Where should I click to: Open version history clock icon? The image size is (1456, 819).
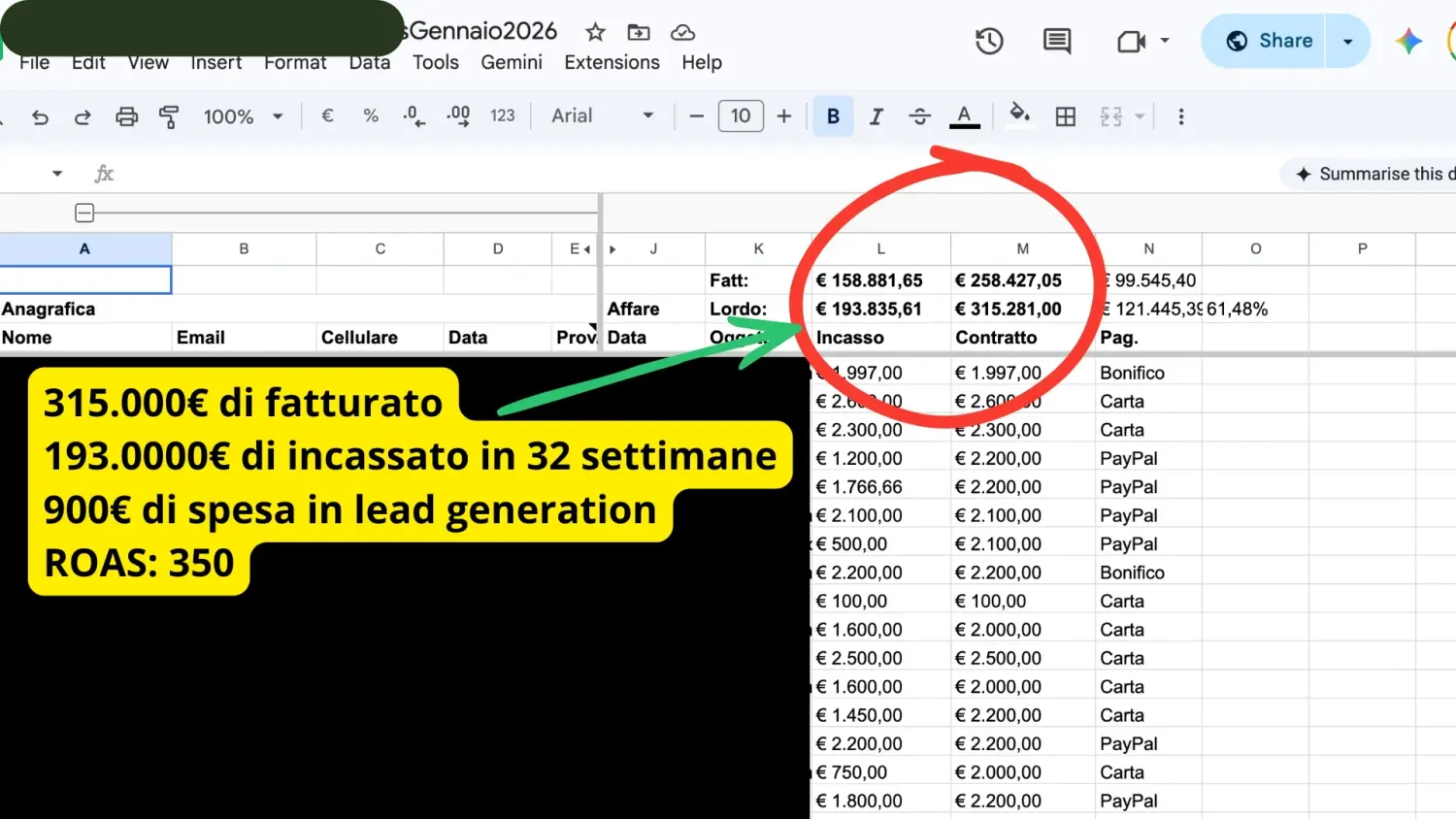pyautogui.click(x=989, y=41)
